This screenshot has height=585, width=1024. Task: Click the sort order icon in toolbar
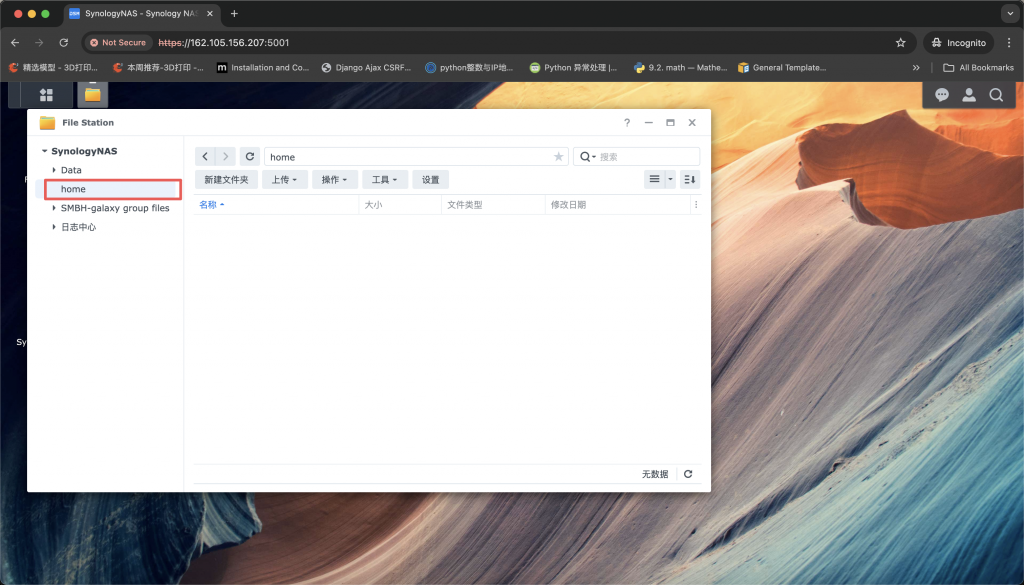(690, 179)
